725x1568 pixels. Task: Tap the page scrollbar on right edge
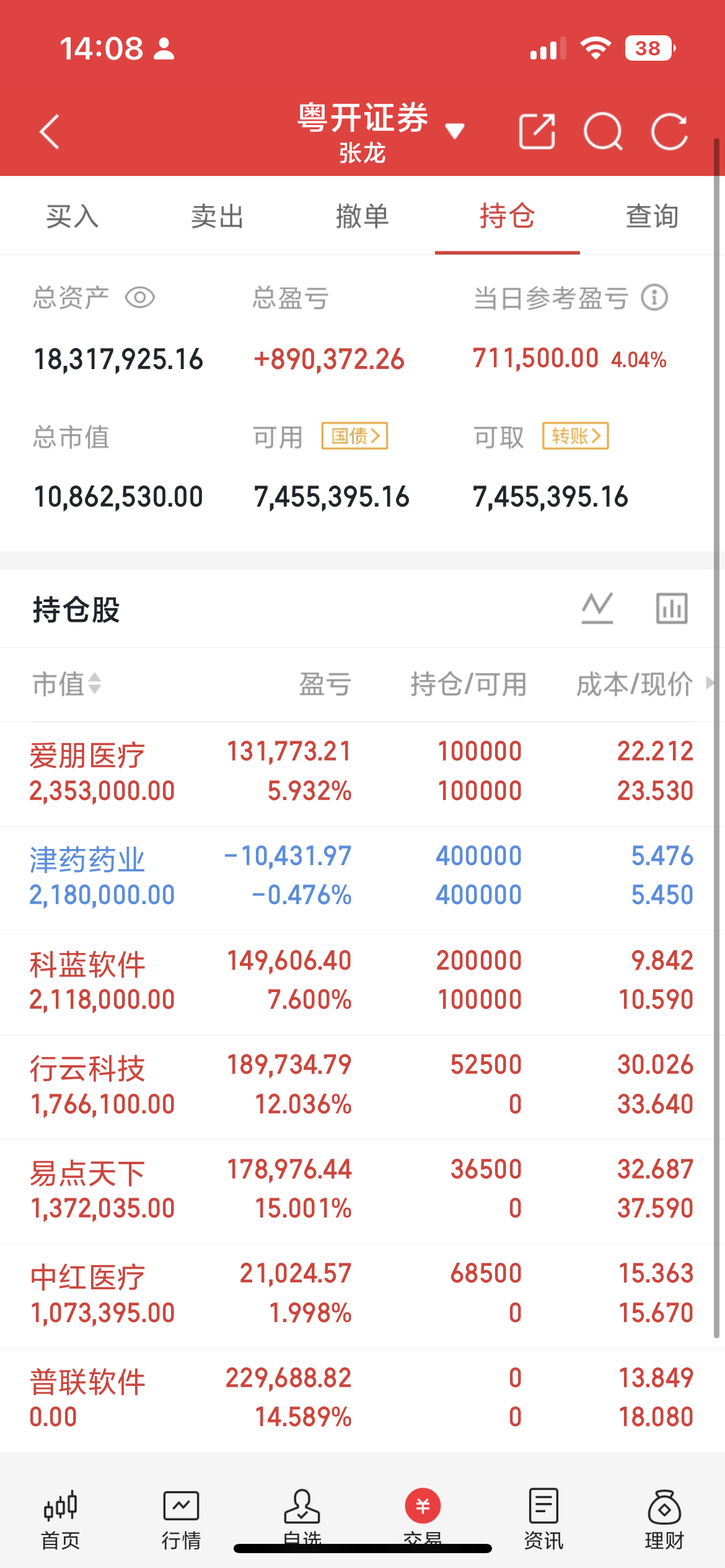tap(716, 737)
